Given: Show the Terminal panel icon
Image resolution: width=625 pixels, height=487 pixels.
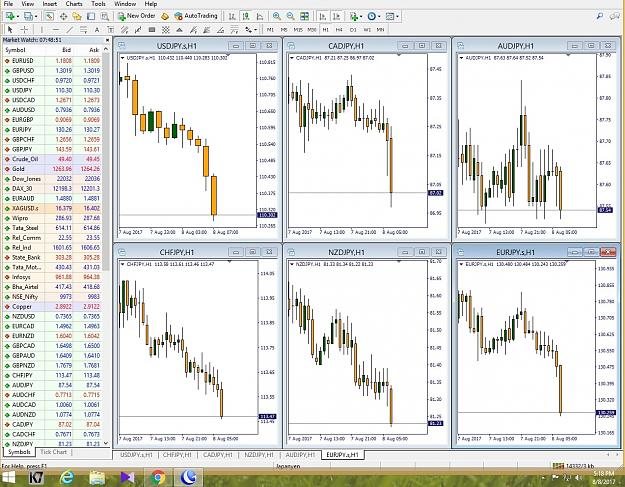Looking at the screenshot, I should click(91, 16).
